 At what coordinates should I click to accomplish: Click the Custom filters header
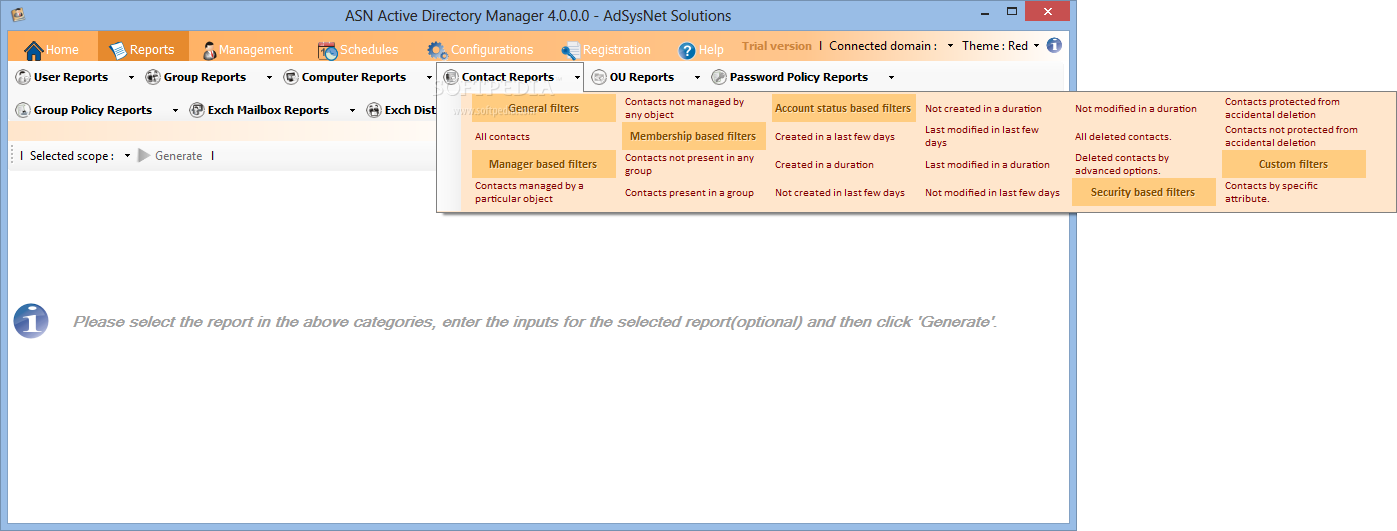click(x=1294, y=164)
